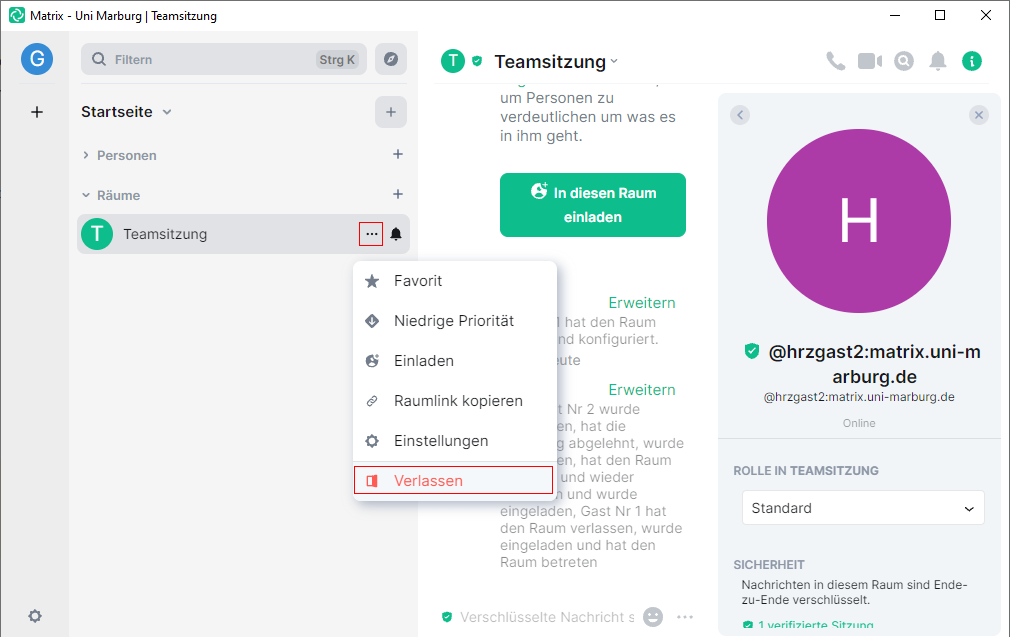Image resolution: width=1010 pixels, height=637 pixels.
Task: Click the 1 verifizierte Sitzung link
Action: click(815, 625)
